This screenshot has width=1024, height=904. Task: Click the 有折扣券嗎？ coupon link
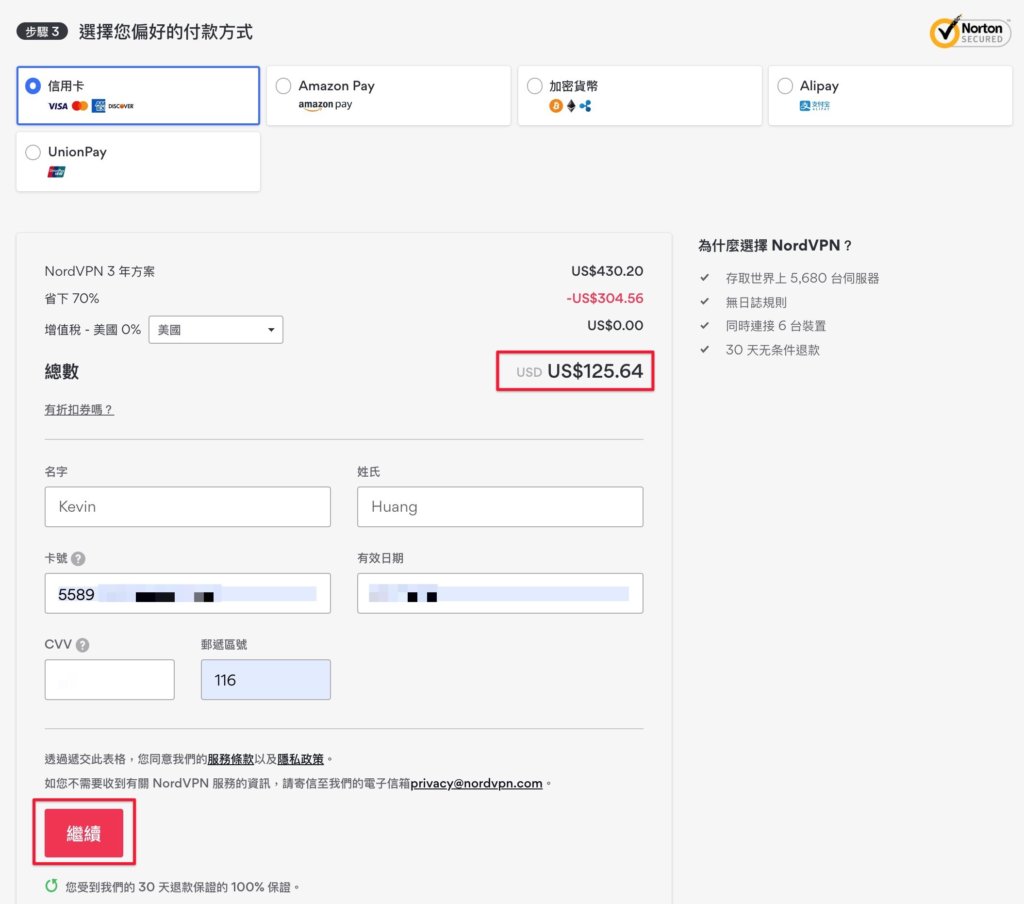(79, 410)
